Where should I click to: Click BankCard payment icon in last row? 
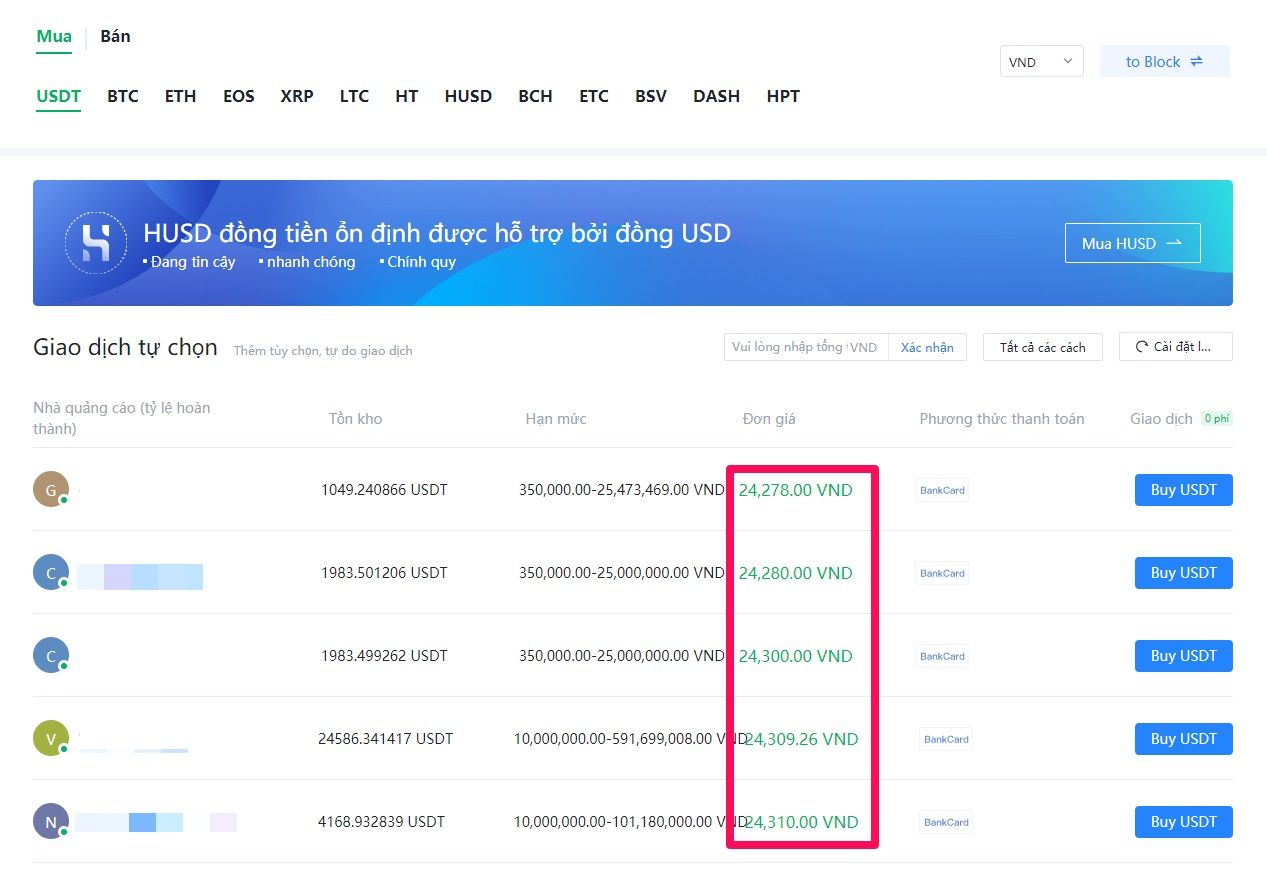(946, 822)
